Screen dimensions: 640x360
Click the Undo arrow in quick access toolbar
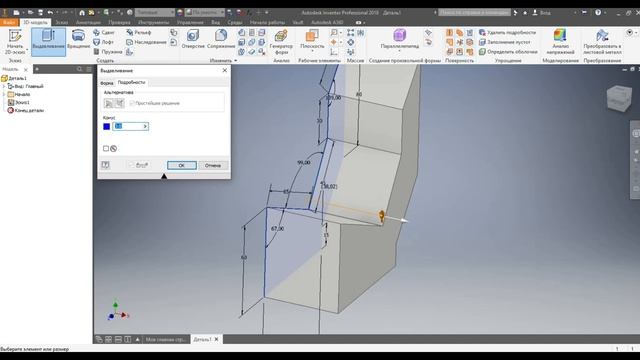[50, 13]
